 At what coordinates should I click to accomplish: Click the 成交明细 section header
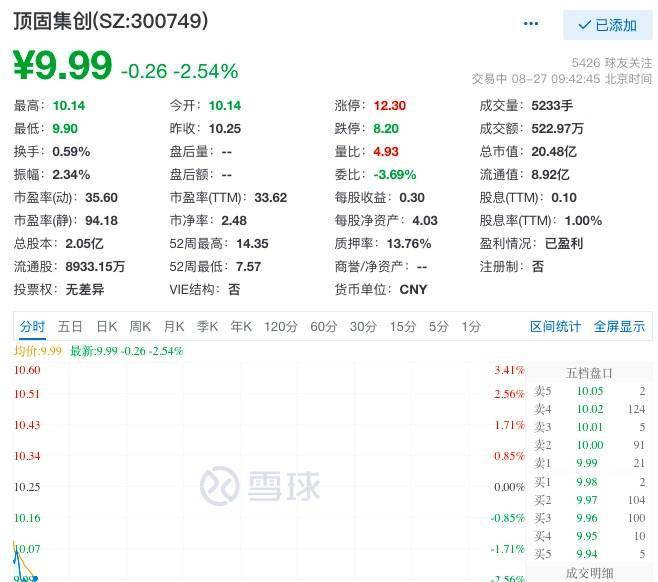point(589,574)
